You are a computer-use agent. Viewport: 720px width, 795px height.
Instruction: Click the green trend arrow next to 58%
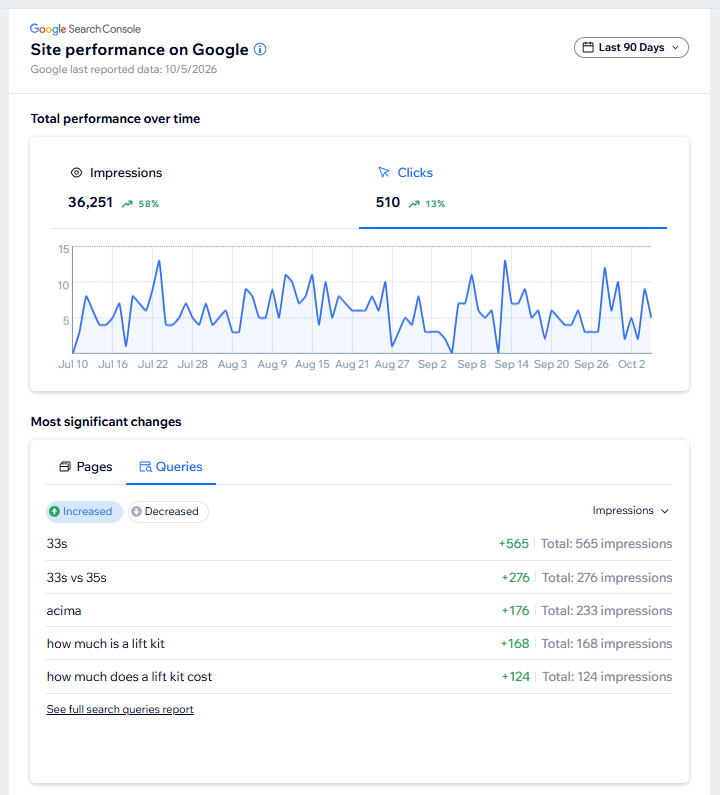pyautogui.click(x=127, y=204)
